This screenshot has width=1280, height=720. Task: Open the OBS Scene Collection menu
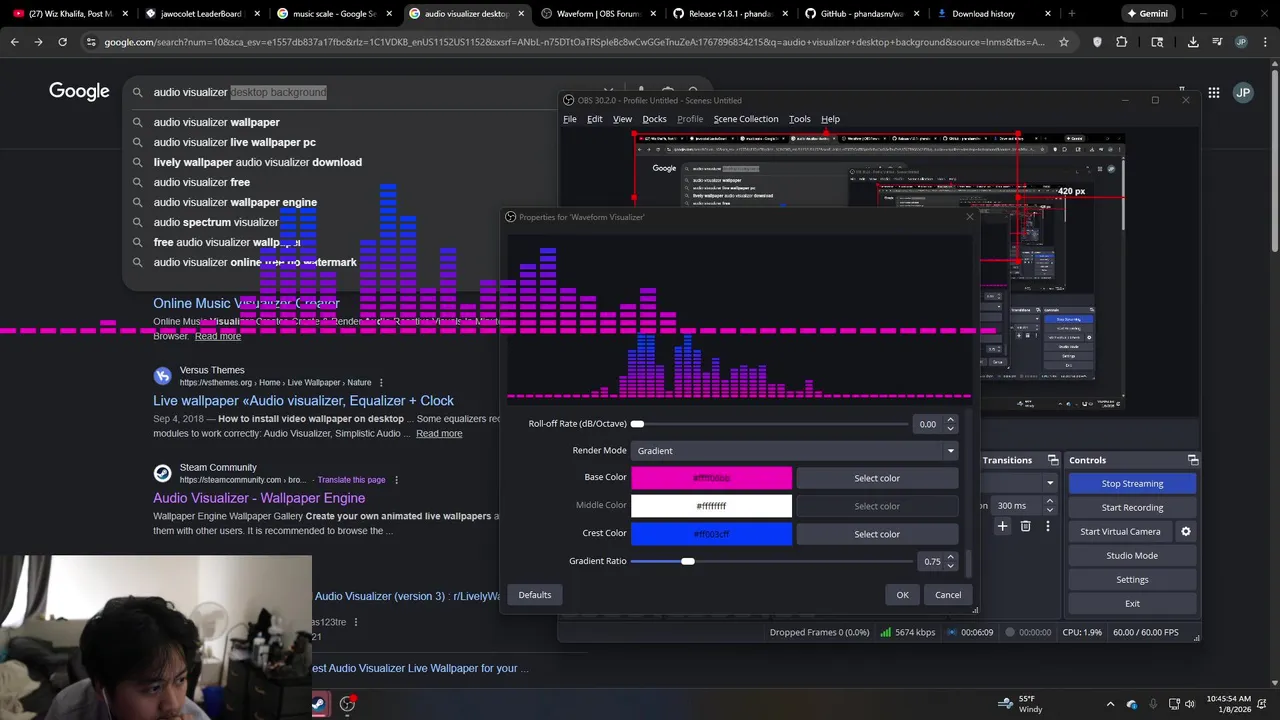(x=745, y=119)
